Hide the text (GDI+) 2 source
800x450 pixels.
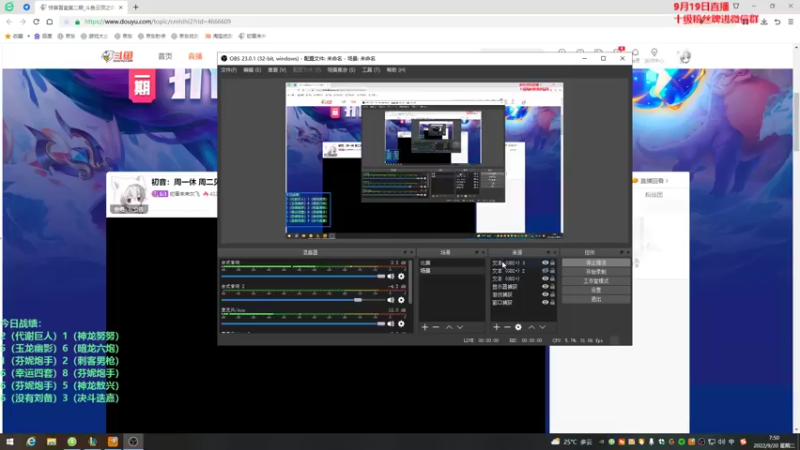[x=545, y=271]
